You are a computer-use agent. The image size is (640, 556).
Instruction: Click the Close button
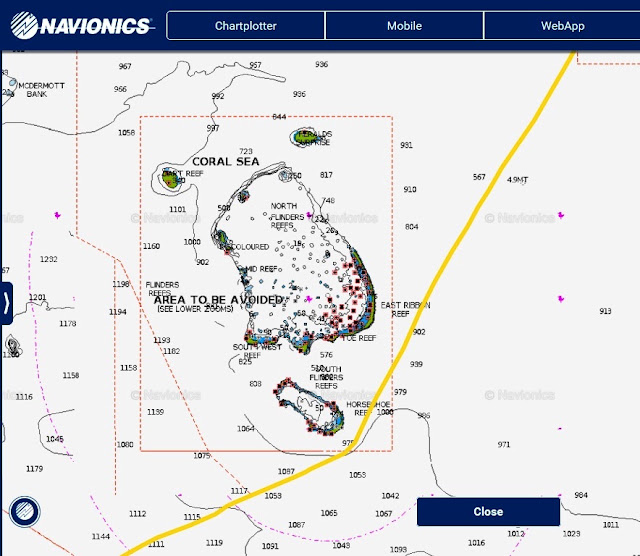point(488,512)
